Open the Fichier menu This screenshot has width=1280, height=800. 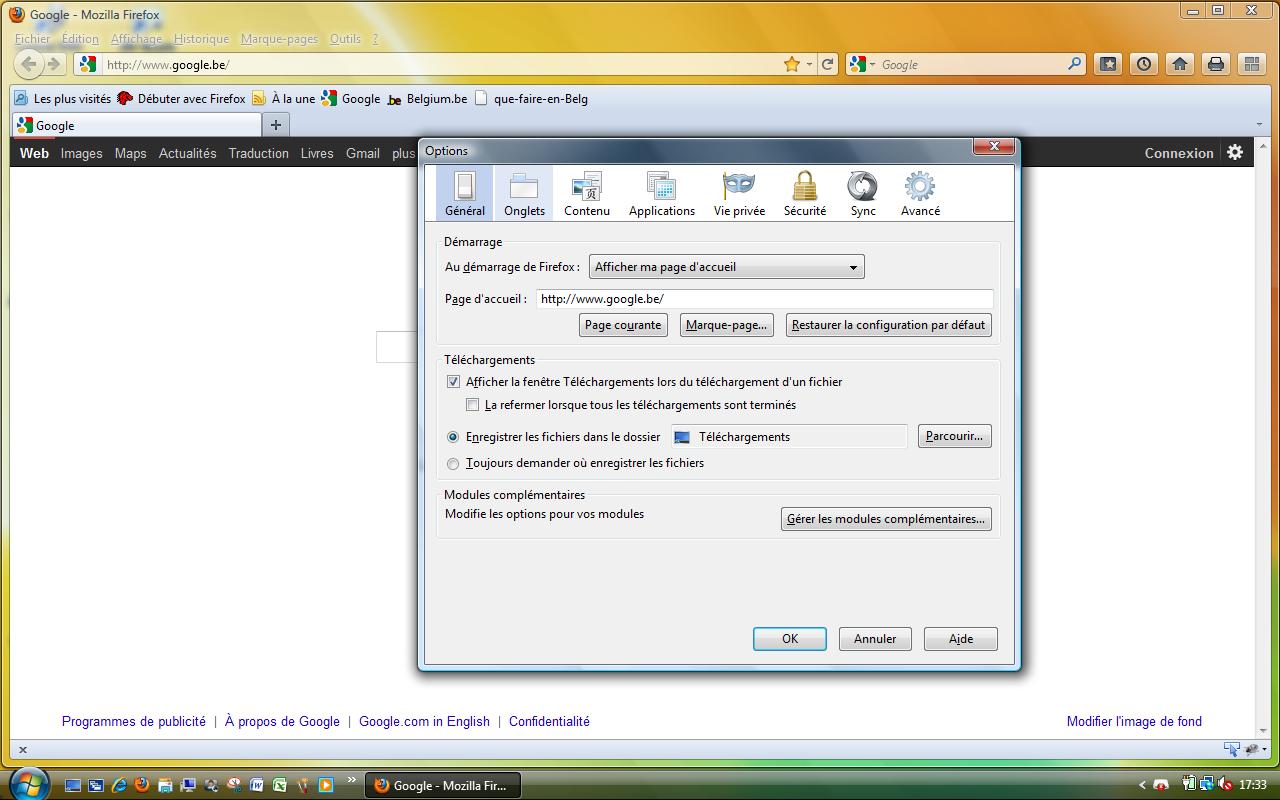[32, 39]
